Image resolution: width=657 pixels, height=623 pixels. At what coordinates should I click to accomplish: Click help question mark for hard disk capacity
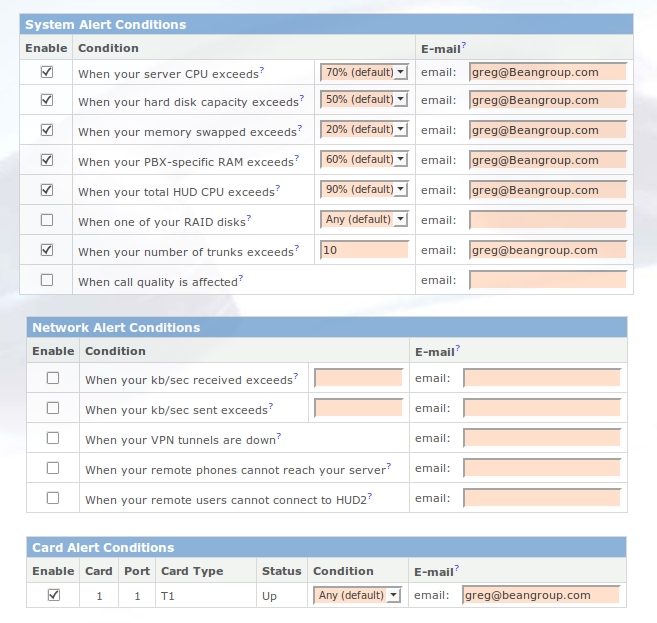pyautogui.click(x=302, y=98)
